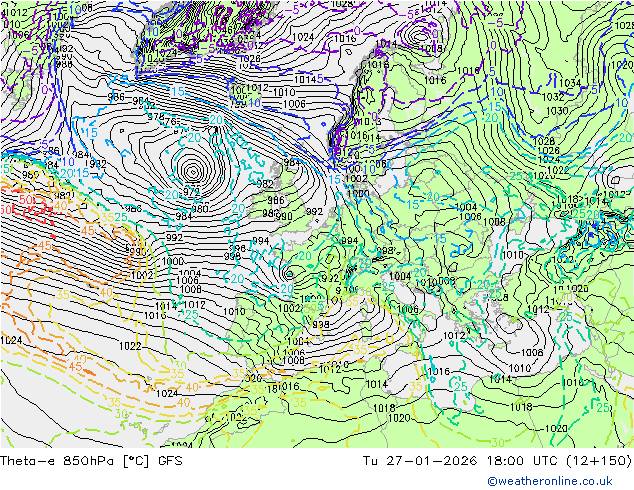Click the weatheronline.co.uk copyright link

(549, 481)
